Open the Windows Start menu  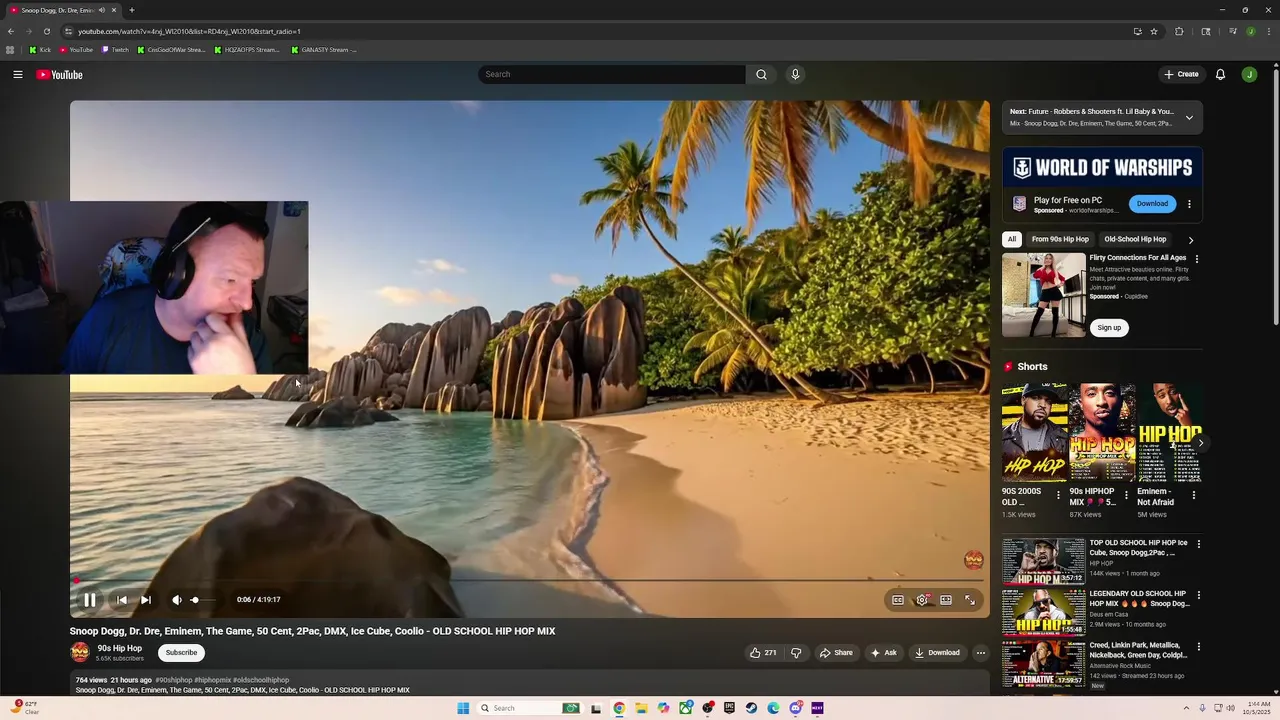click(x=463, y=708)
